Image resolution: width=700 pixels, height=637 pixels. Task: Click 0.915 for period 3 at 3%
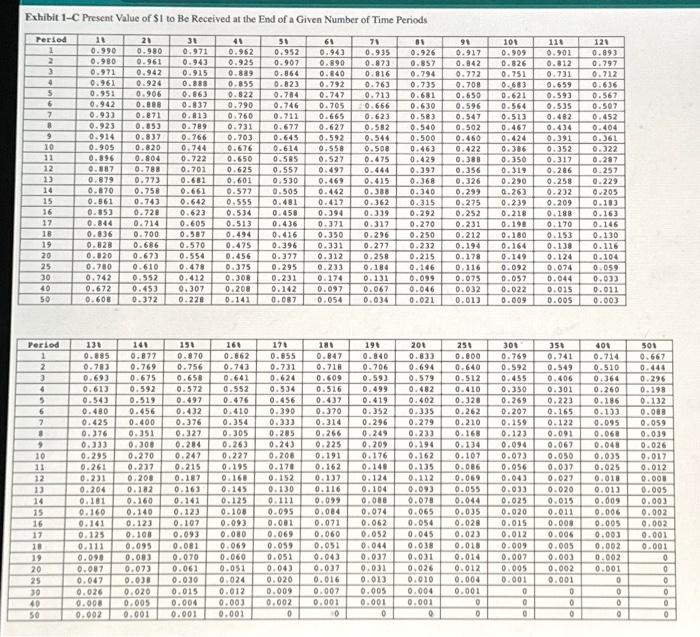point(195,72)
